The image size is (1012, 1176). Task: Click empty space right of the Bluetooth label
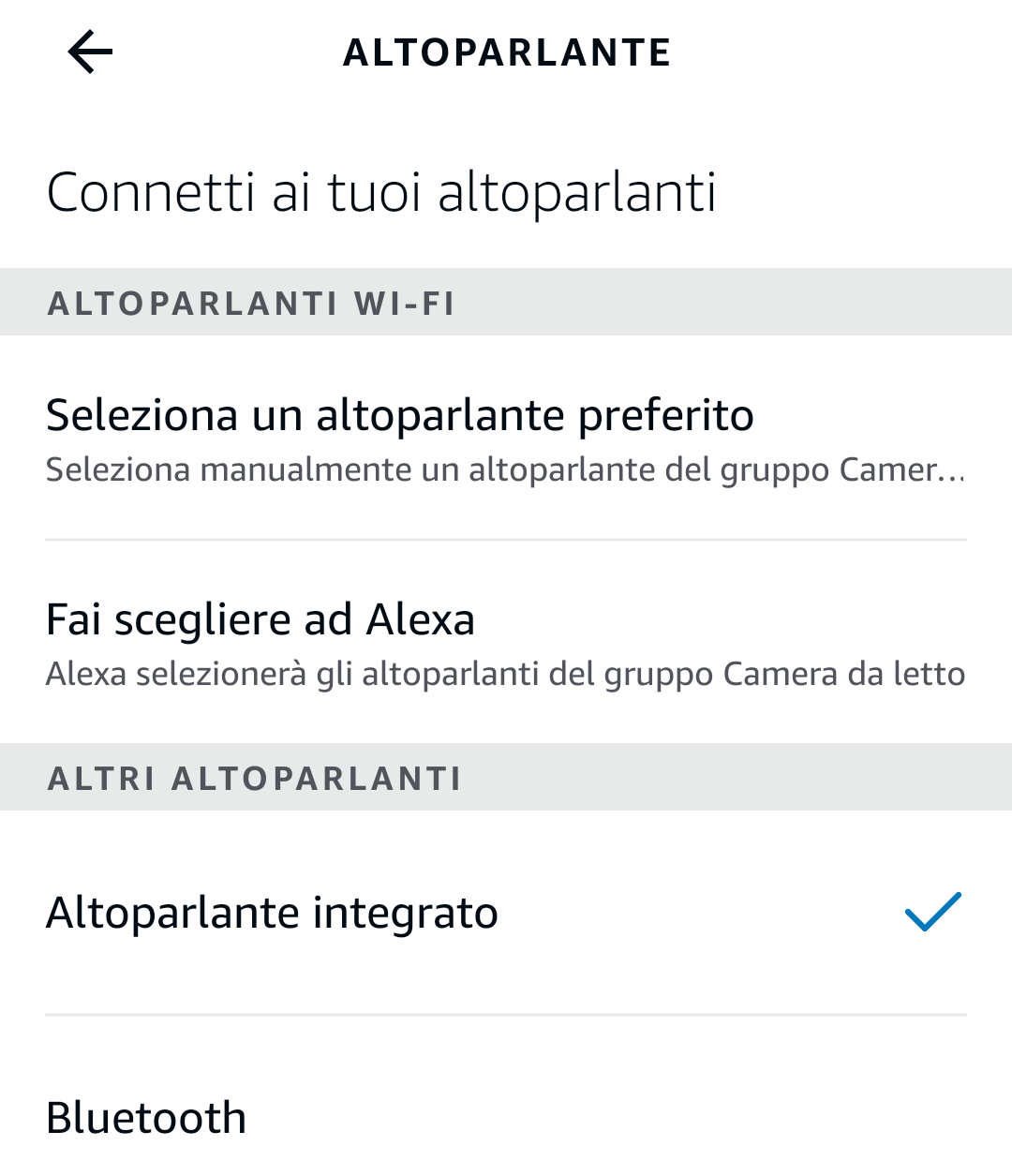point(609,1117)
